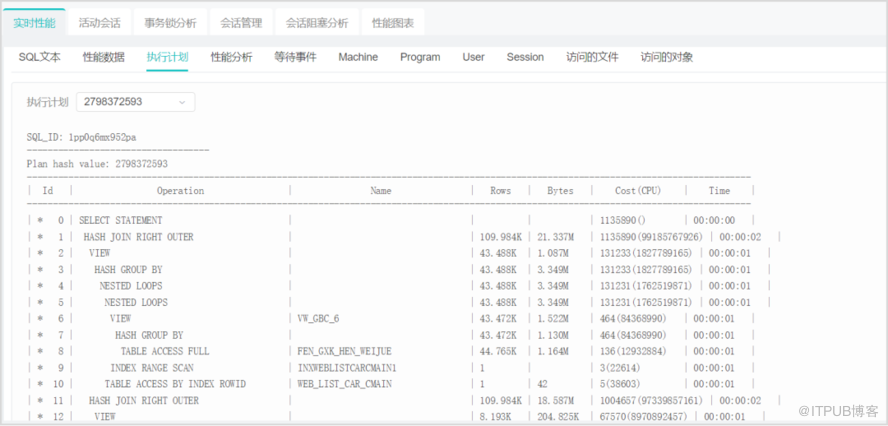Select the 执行计划 sub-tab
The width and height of the screenshot is (888, 426).
click(167, 58)
